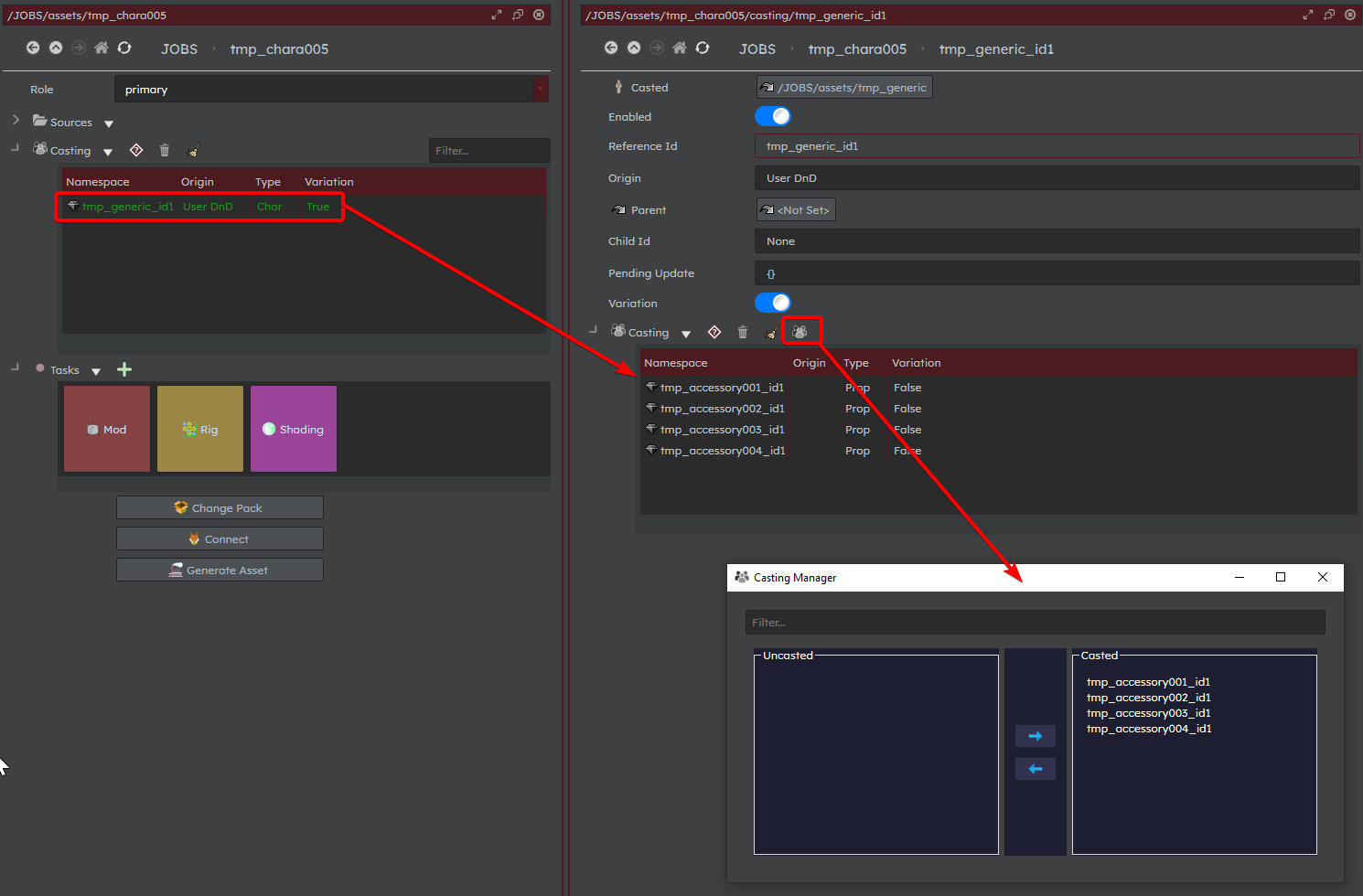Add a new task with plus icon
This screenshot has height=896, width=1363.
[124, 369]
